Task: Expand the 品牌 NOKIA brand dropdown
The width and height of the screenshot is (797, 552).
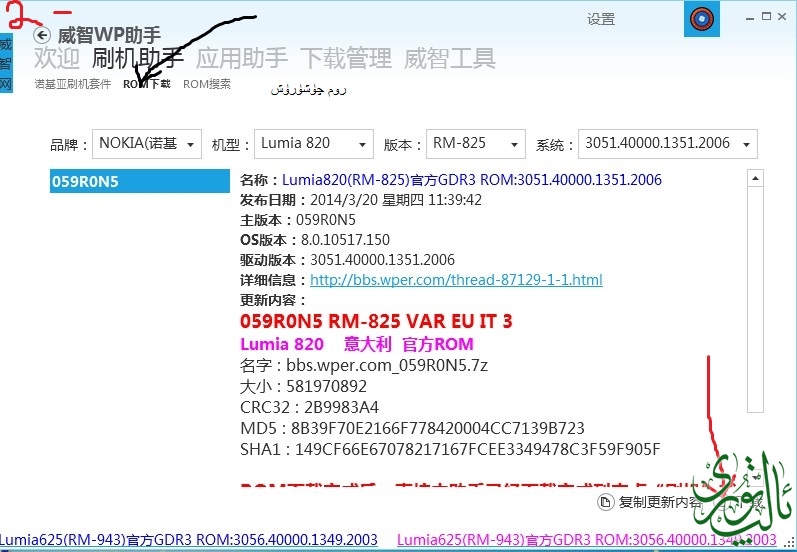Action: 147,144
